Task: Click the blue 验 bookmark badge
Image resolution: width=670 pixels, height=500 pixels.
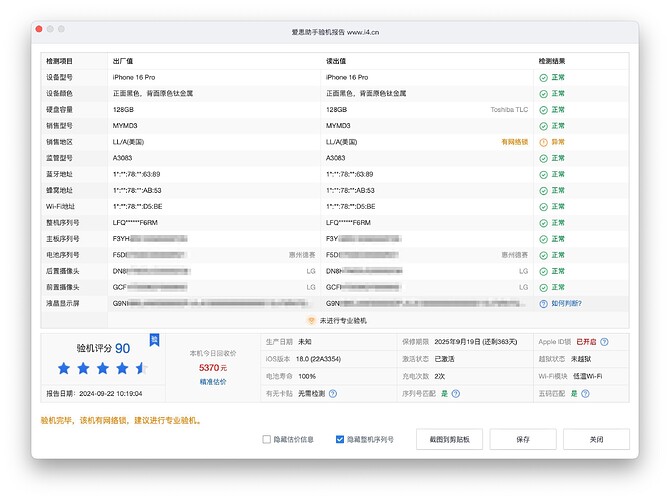Action: coord(154,340)
